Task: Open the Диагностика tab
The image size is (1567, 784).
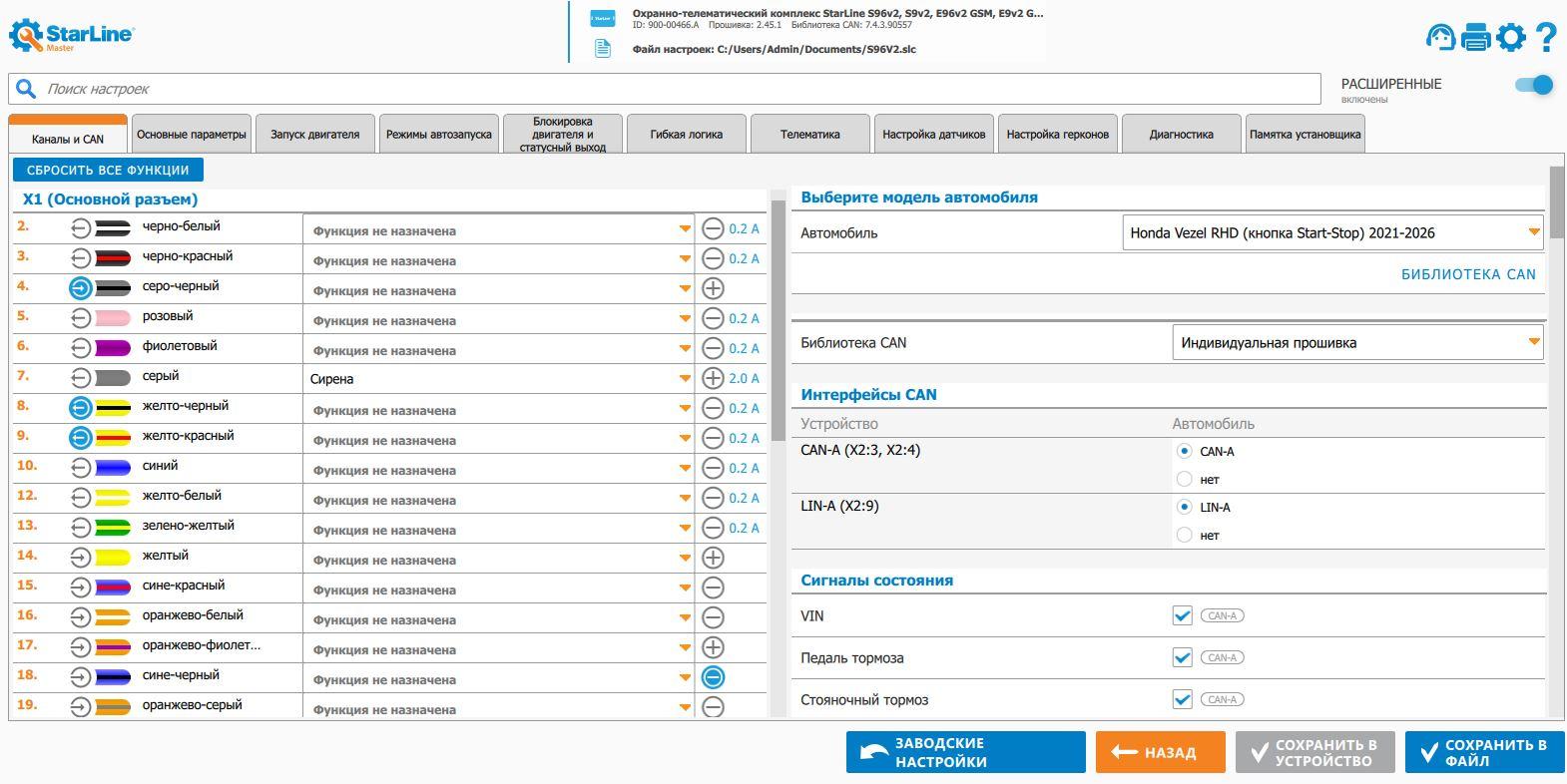Action: 1182,134
